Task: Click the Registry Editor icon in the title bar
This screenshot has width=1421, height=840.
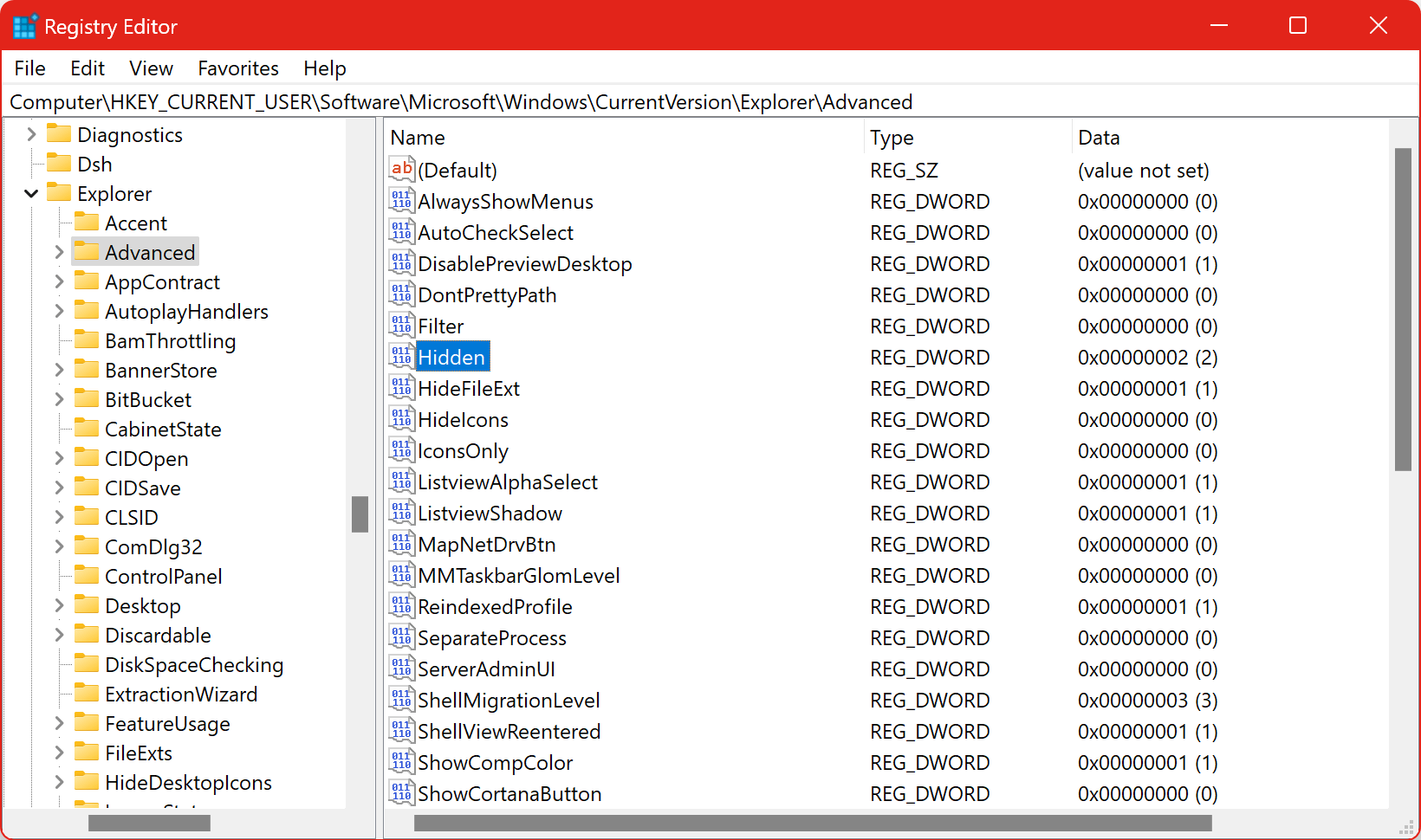Action: point(24,25)
